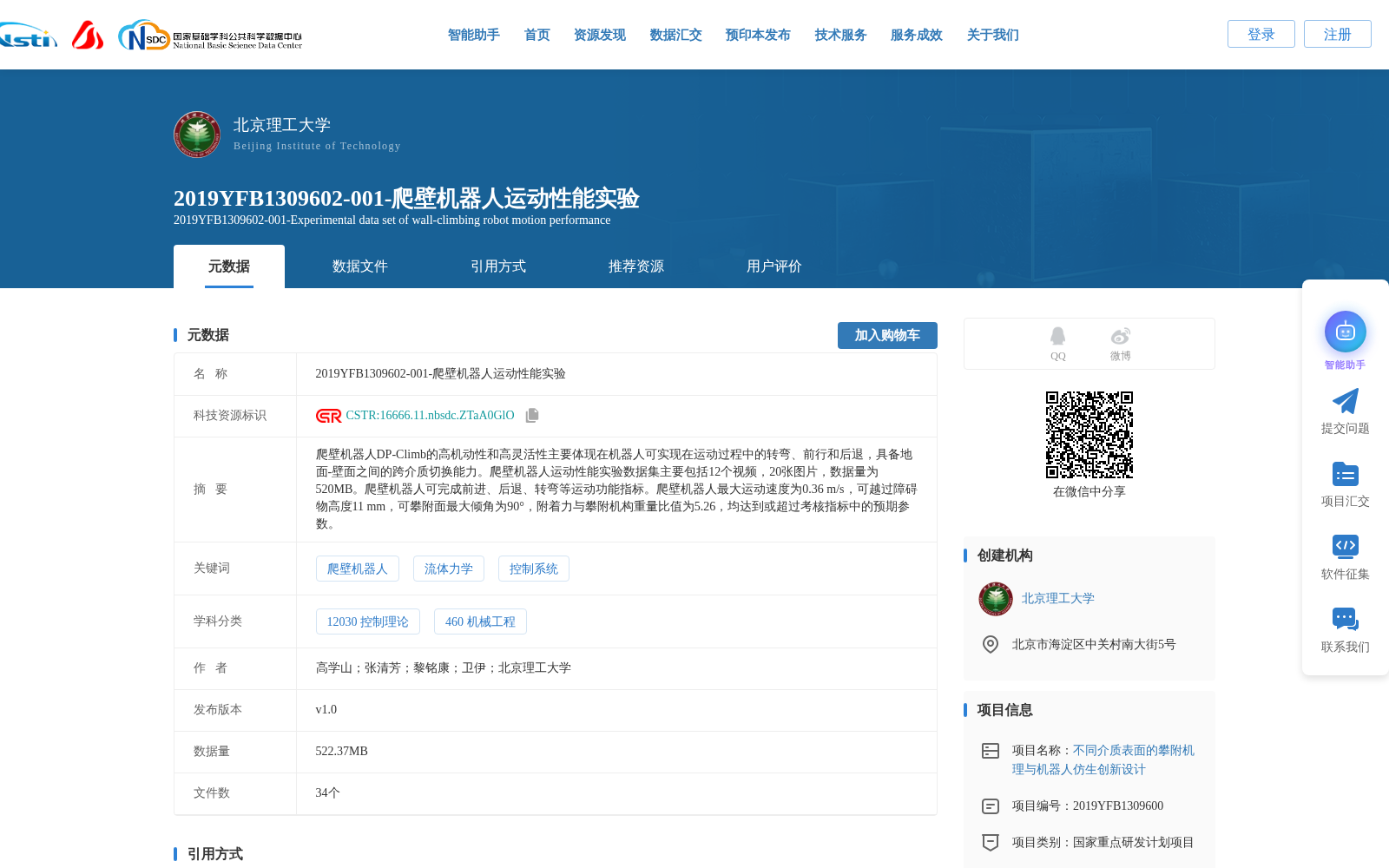Open 服务成效 menu item
This screenshot has width=1389, height=868.
tap(917, 35)
